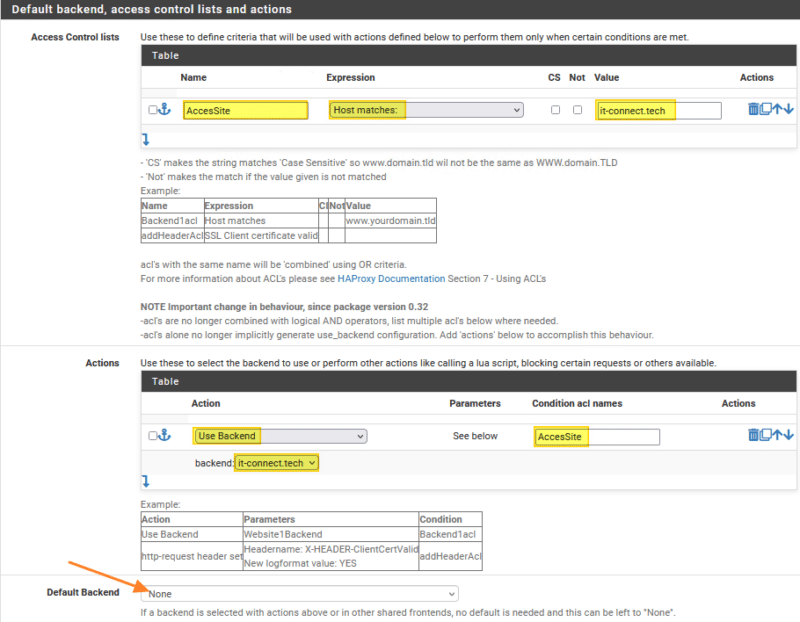Open the Action dropdown showing Use Backend
Viewport: 800px width, 622px height.
pos(280,436)
